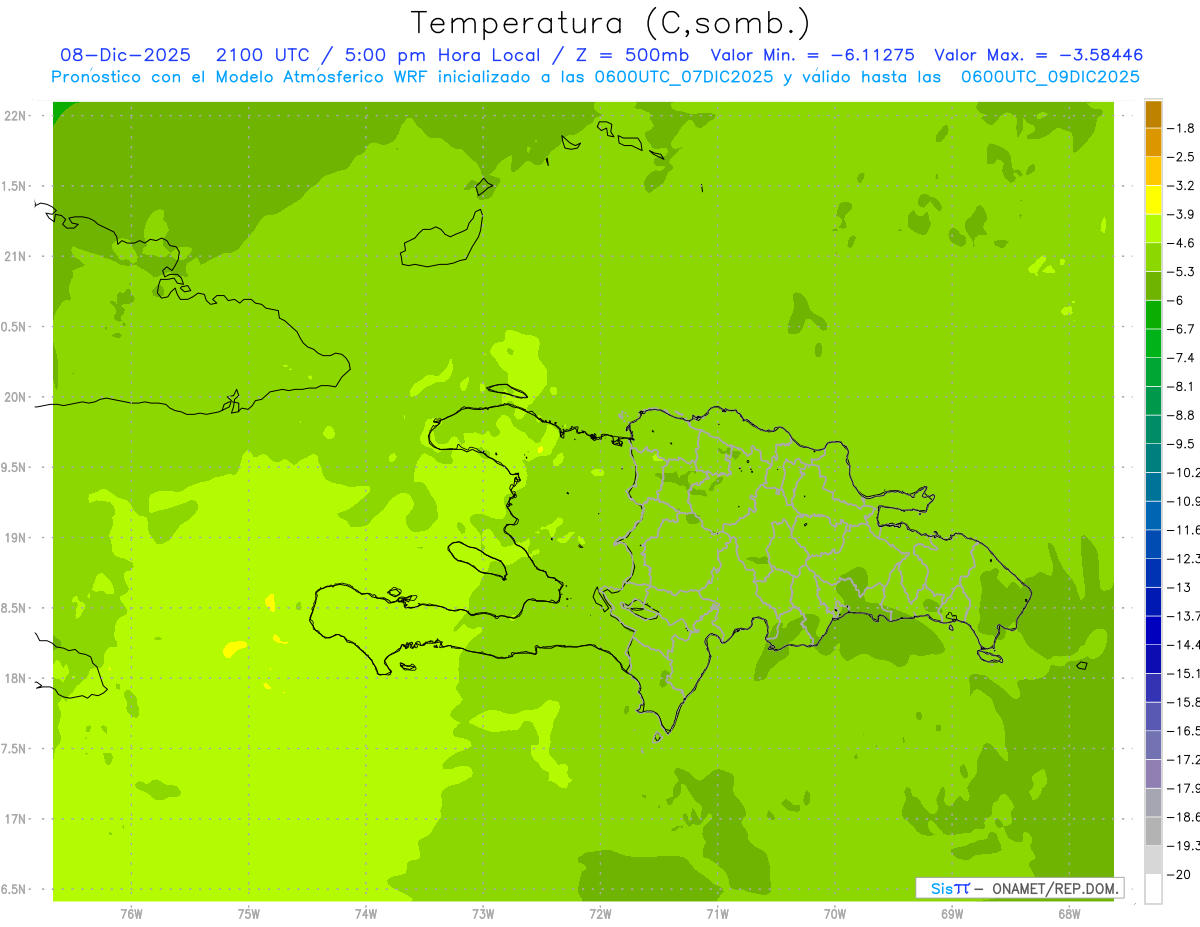Image resolution: width=1200 pixels, height=927 pixels.
Task: Click the 76W longitude axis label
Action: click(x=131, y=914)
